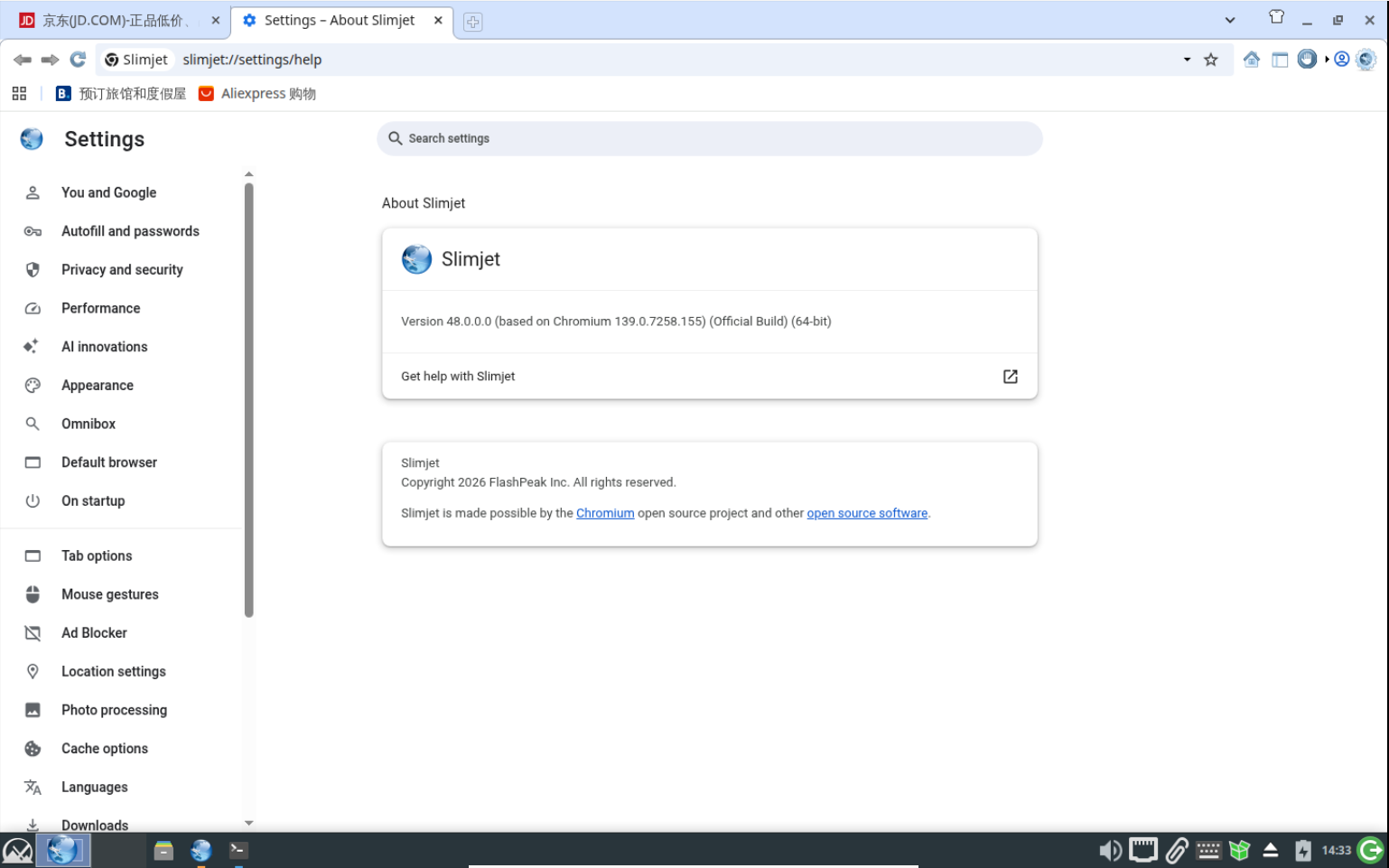Screen dimensions: 1389x868
Task: Bookmark this page with the star icon
Action: tap(1211, 60)
